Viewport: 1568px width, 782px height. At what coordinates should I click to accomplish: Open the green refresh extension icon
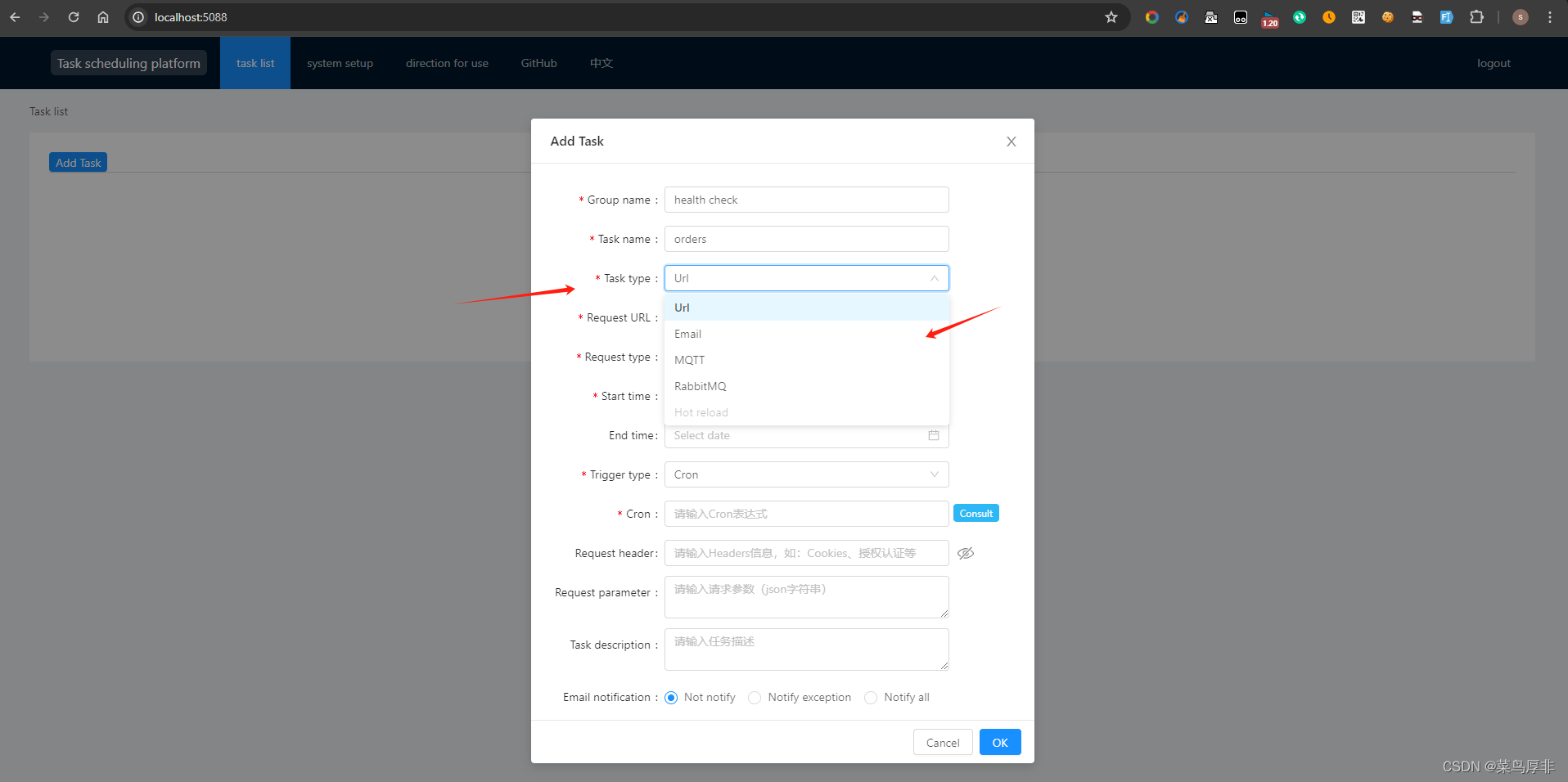tap(1299, 17)
